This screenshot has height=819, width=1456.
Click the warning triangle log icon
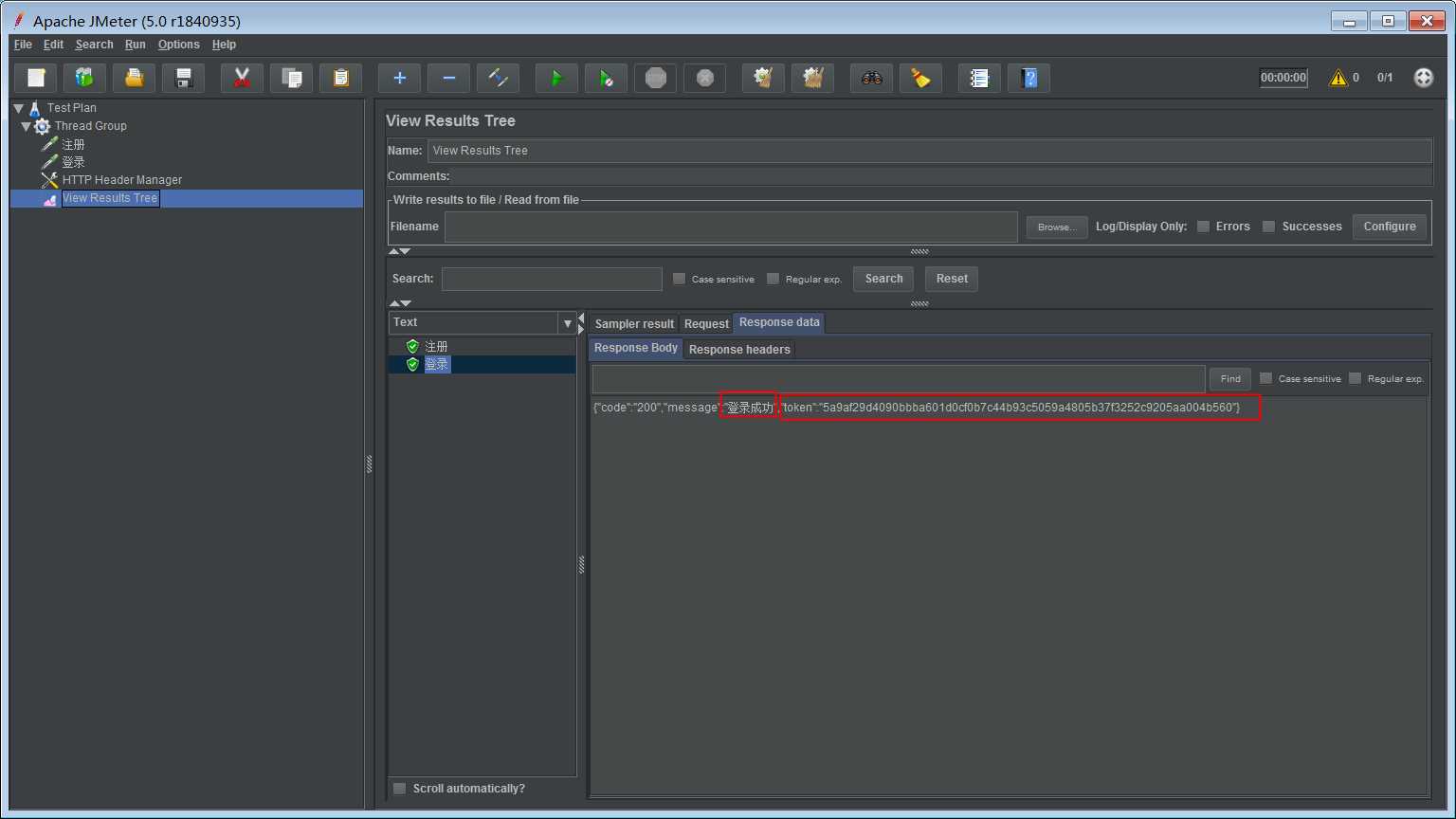coord(1338,78)
